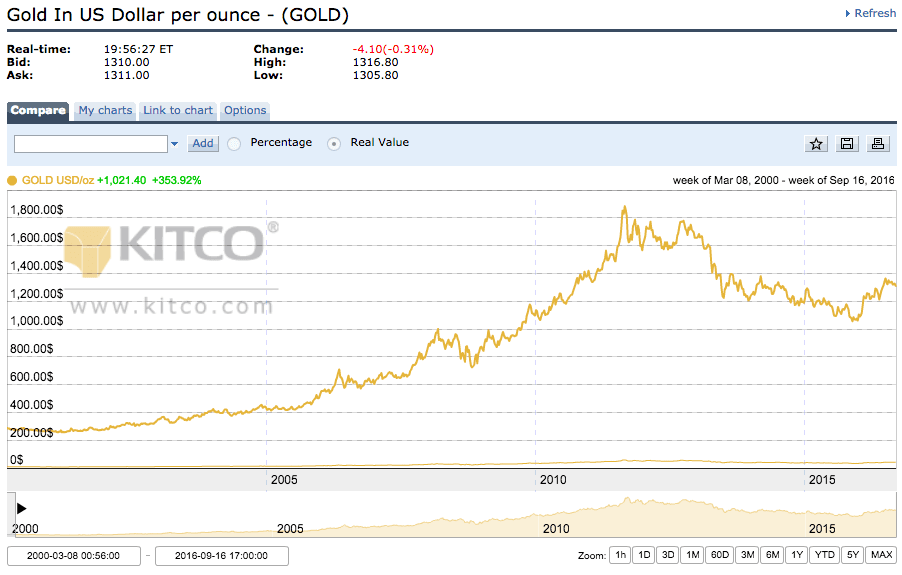The width and height of the screenshot is (902, 575).
Task: Click the end date field
Action: pos(222,556)
